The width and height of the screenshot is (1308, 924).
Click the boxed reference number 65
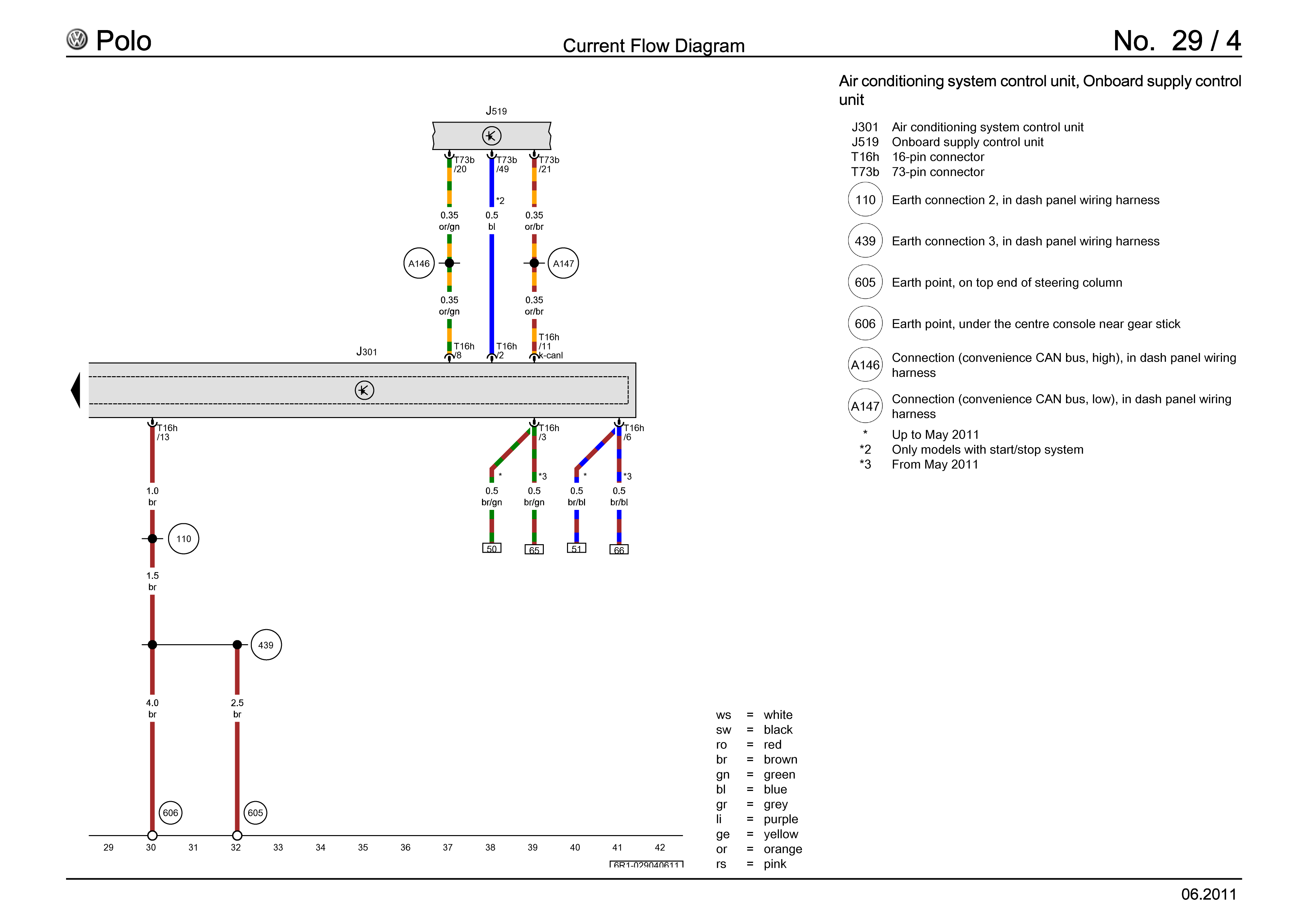[534, 549]
